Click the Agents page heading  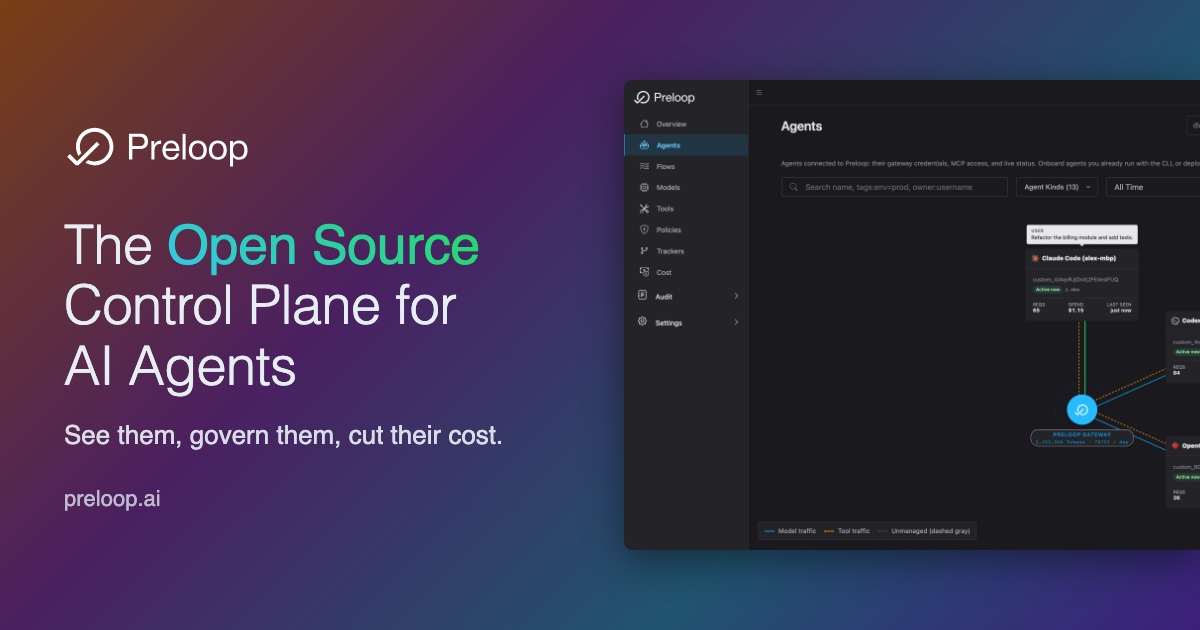pos(801,126)
